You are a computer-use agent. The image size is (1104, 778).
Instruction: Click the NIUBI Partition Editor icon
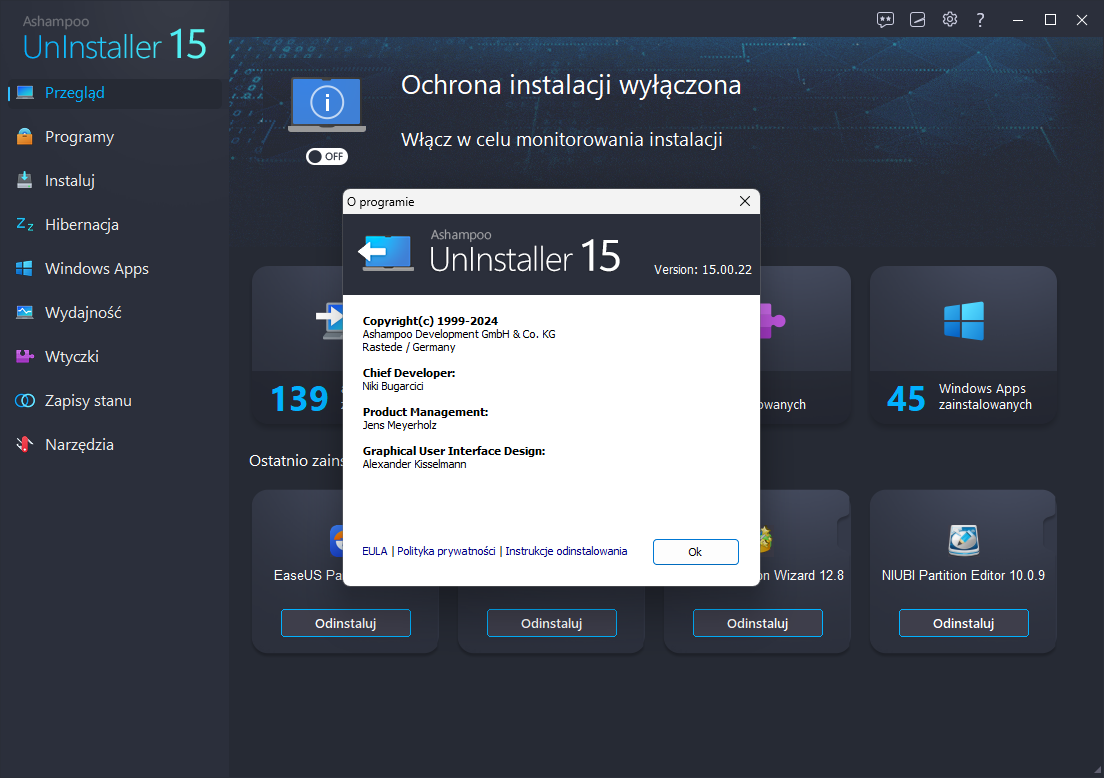pyautogui.click(x=964, y=540)
